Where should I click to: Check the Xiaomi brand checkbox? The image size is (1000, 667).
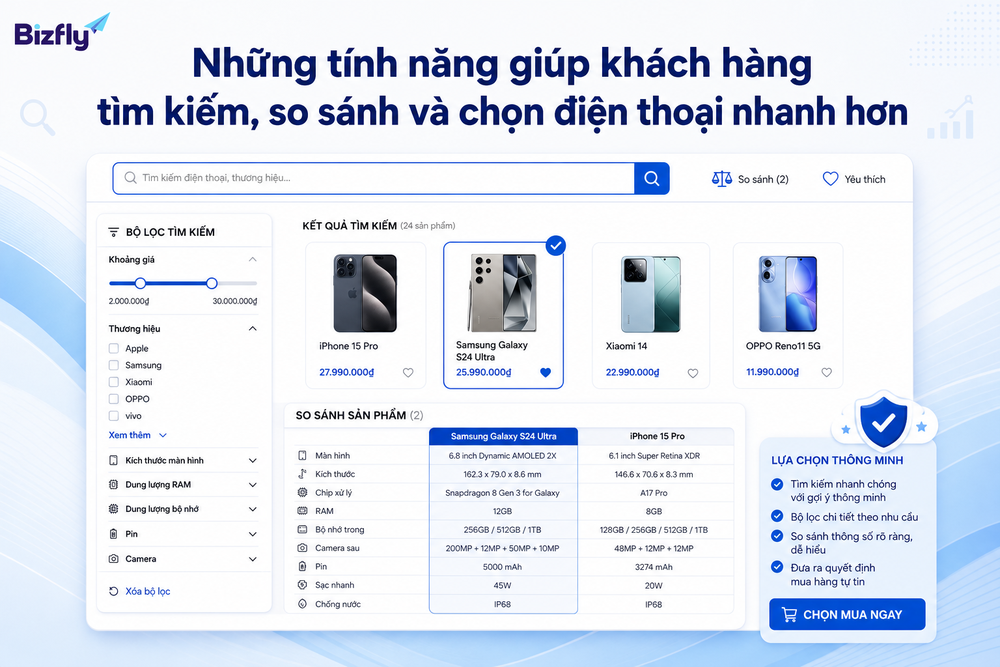pos(114,382)
